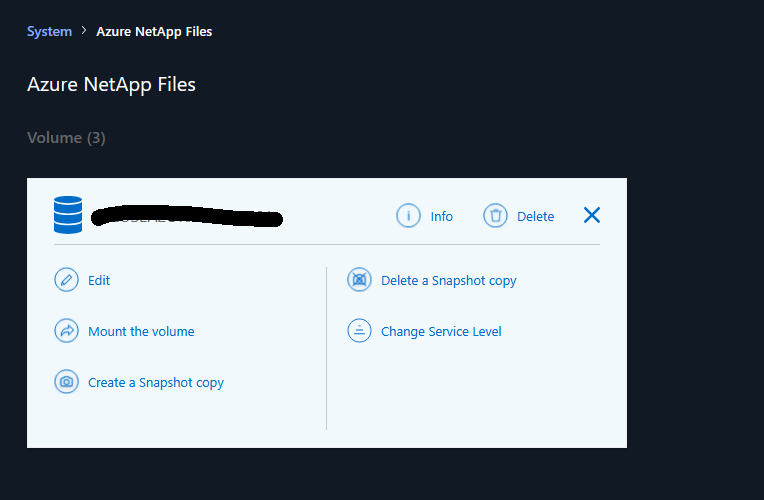The width and height of the screenshot is (764, 500).
Task: Select the Delete text link
Action: pos(535,216)
